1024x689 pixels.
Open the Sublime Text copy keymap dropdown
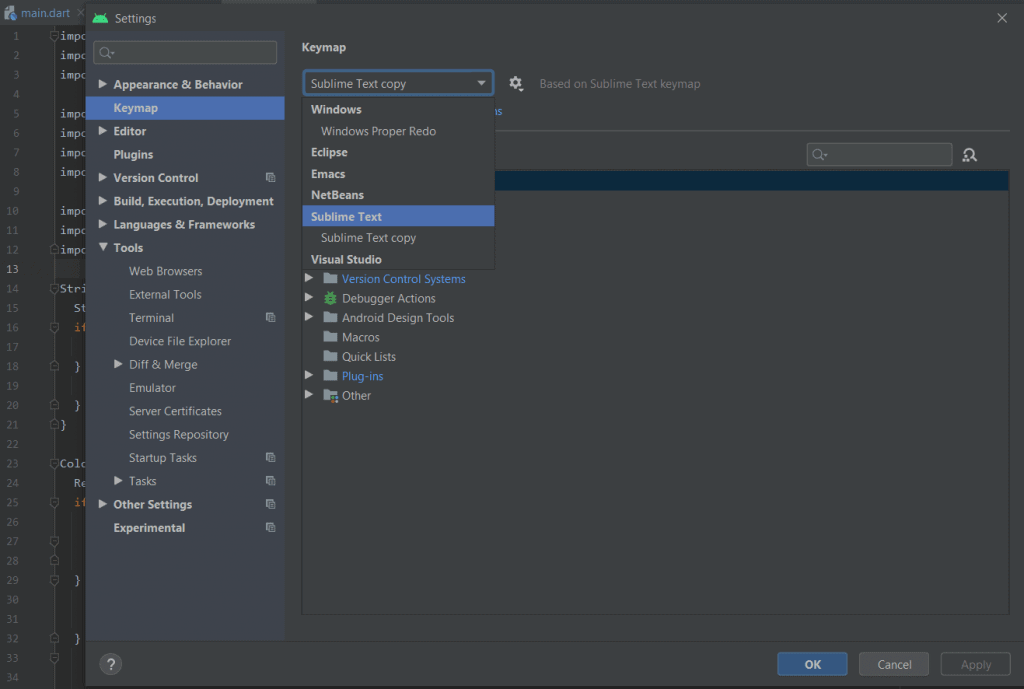pyautogui.click(x=398, y=84)
